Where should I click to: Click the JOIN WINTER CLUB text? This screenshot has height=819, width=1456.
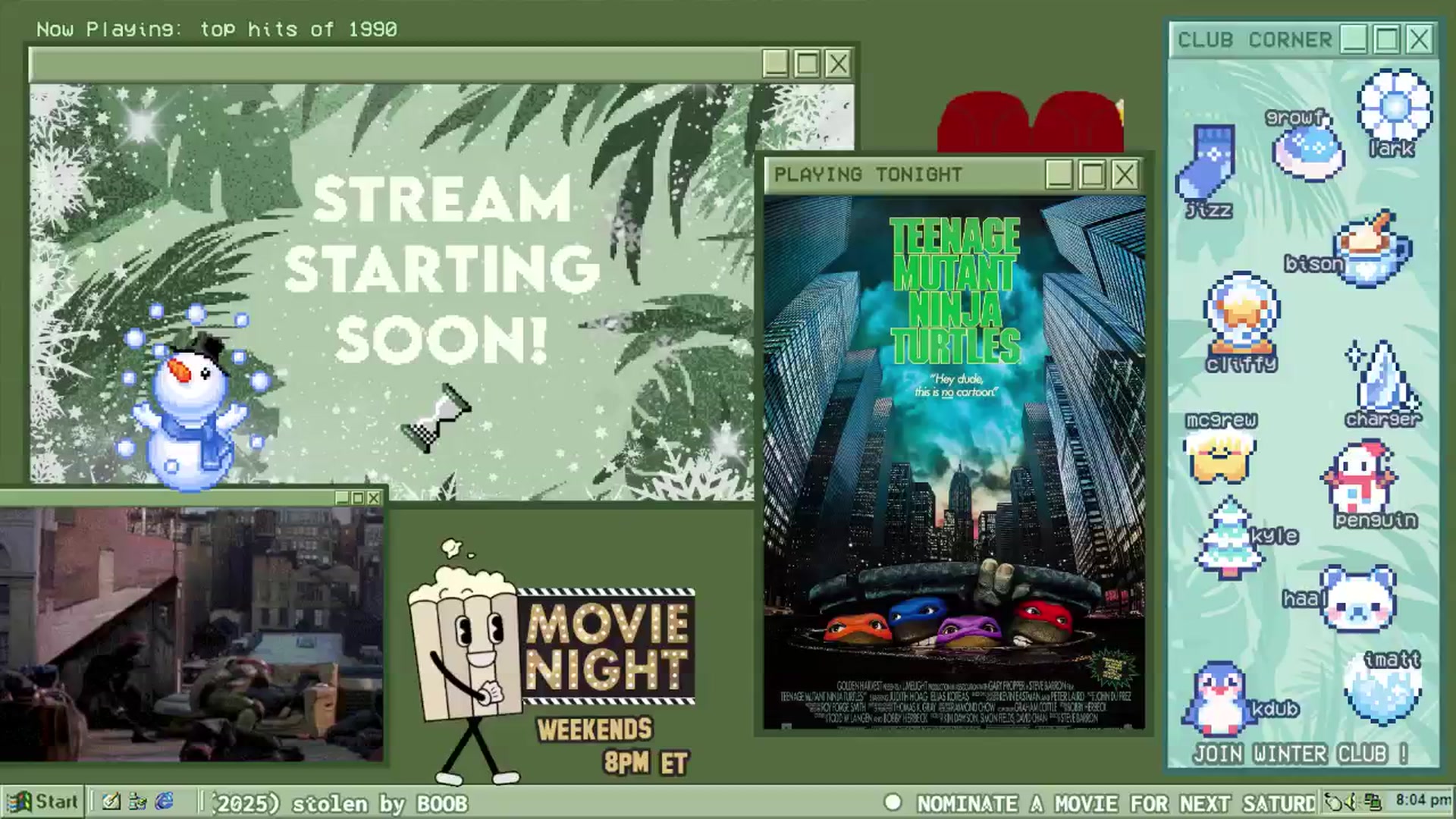pyautogui.click(x=1300, y=754)
